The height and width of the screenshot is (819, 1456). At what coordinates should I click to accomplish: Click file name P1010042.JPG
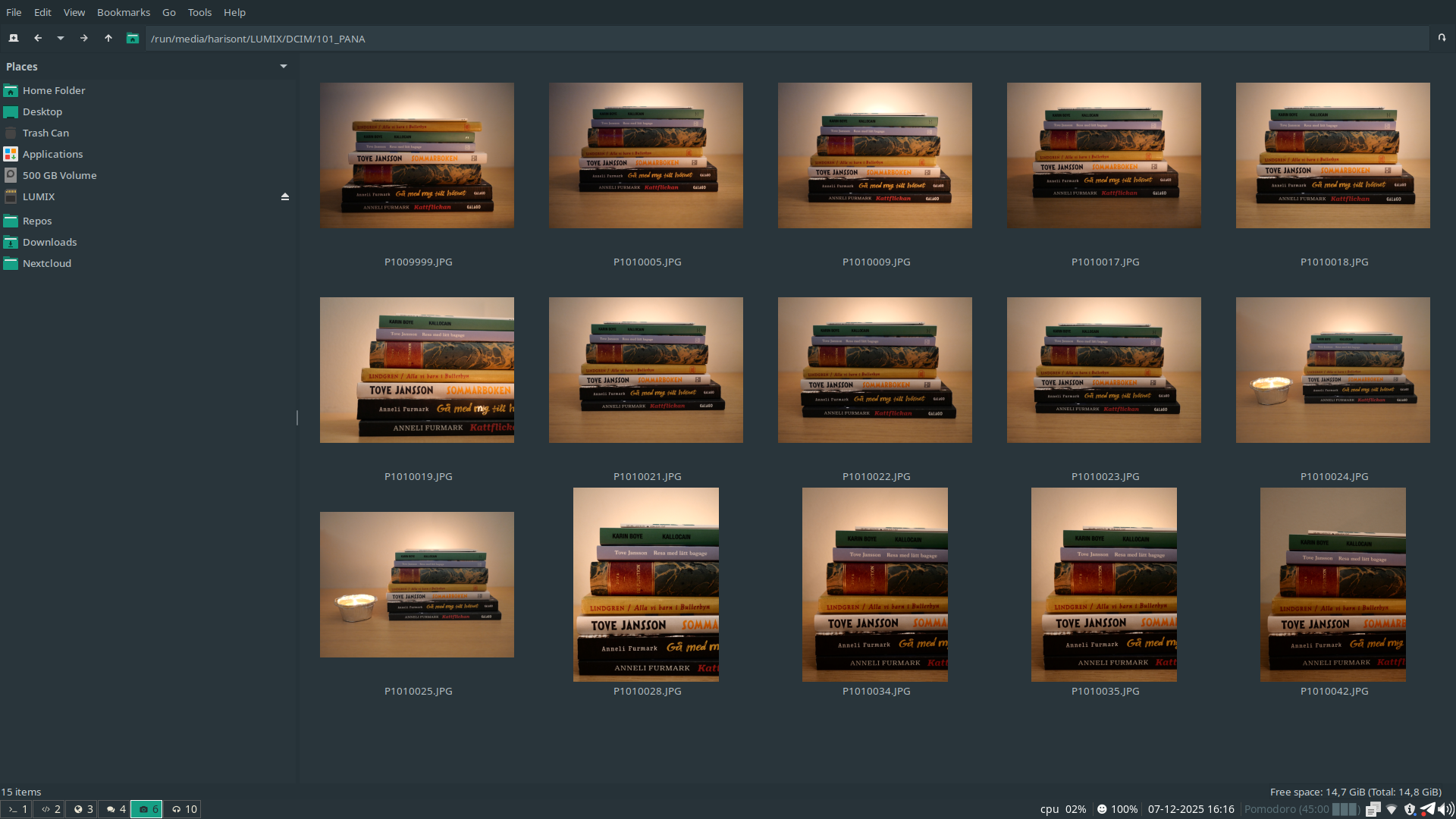tap(1334, 691)
